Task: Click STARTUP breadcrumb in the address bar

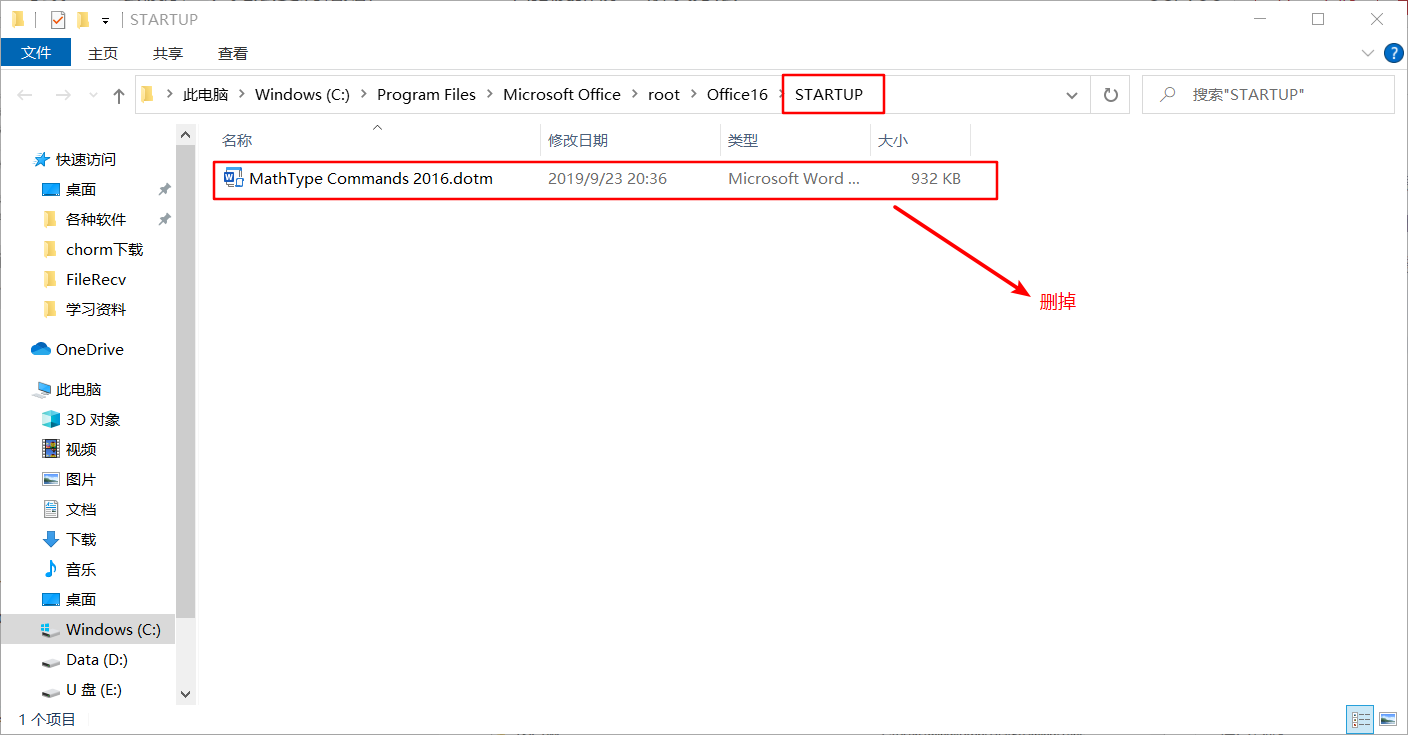Action: (828, 95)
